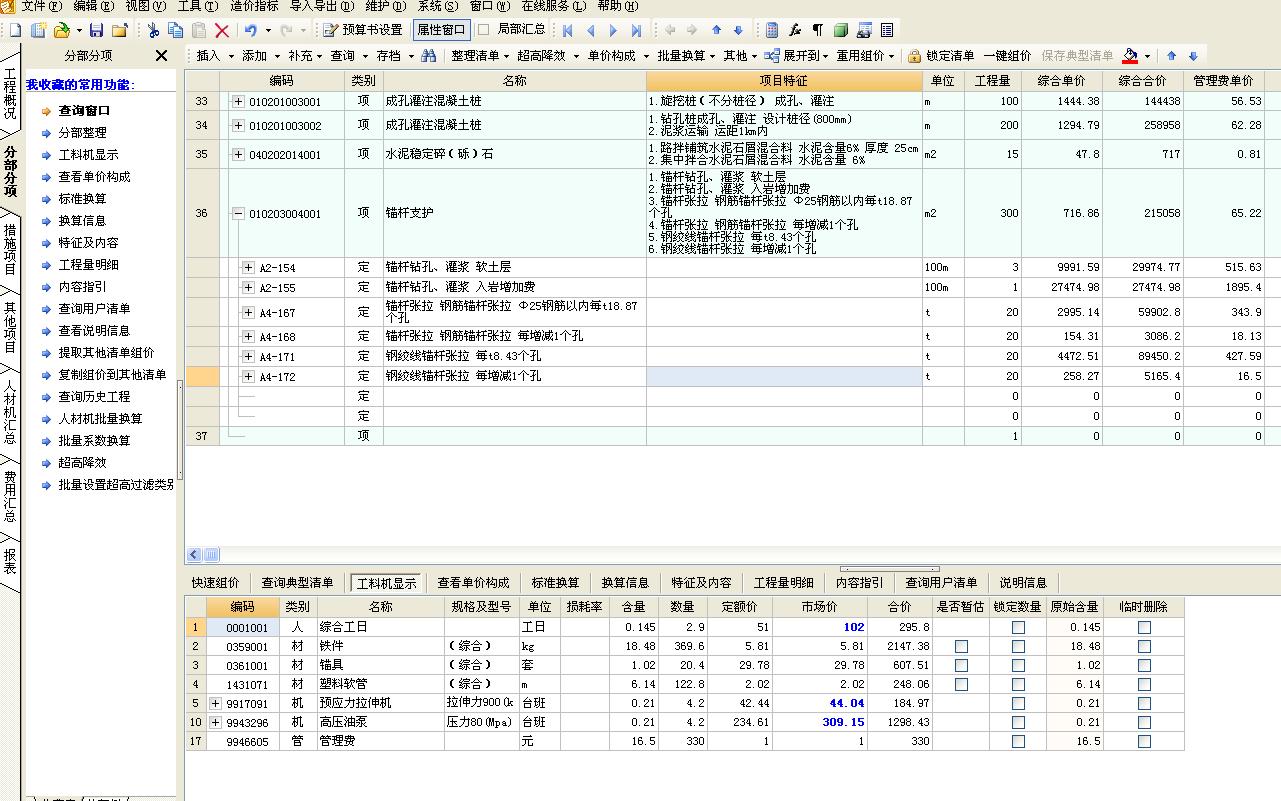Expand 预应力拉伸机 row 9917091
The image size is (1281, 801).
coord(215,704)
